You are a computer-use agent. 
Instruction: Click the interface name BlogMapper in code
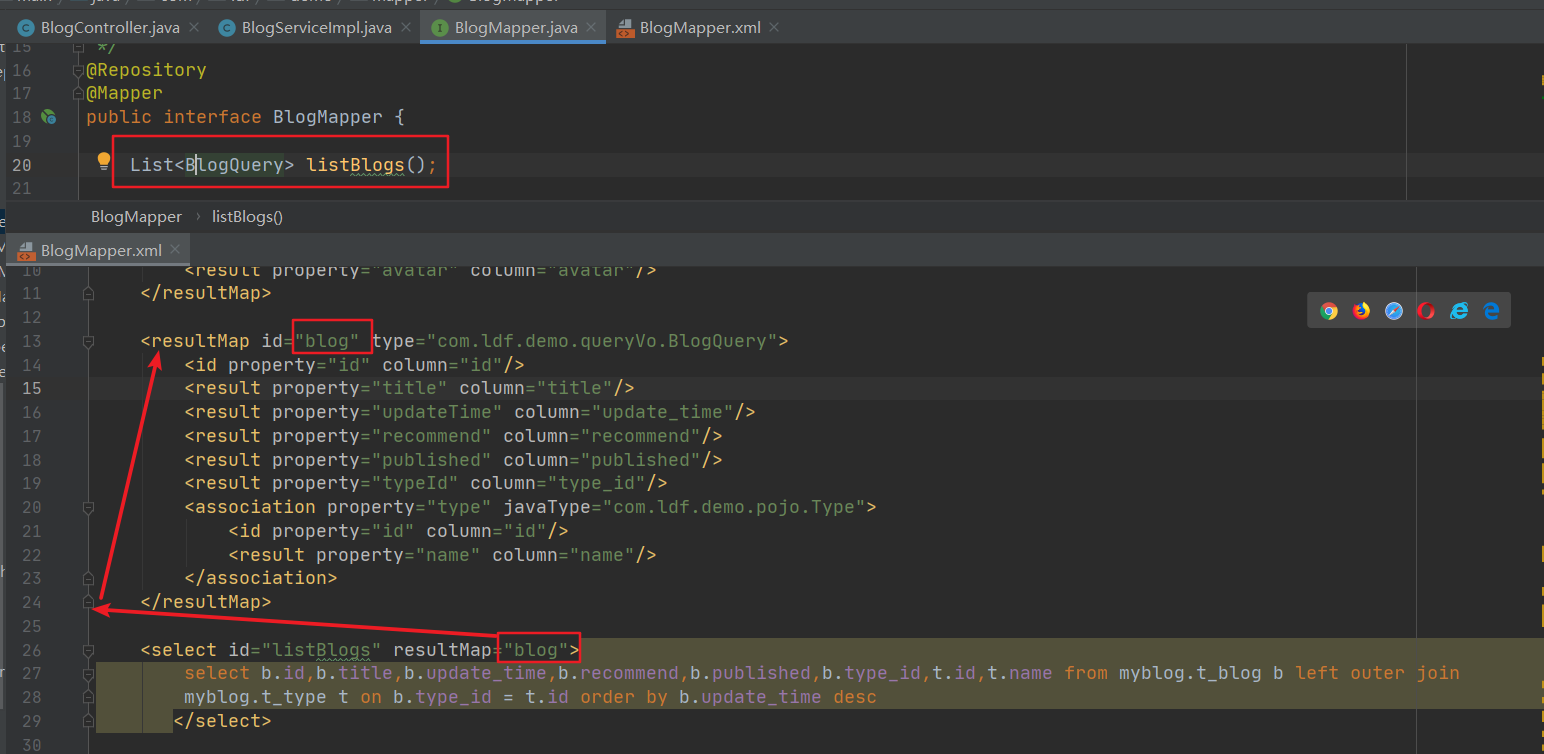(328, 117)
